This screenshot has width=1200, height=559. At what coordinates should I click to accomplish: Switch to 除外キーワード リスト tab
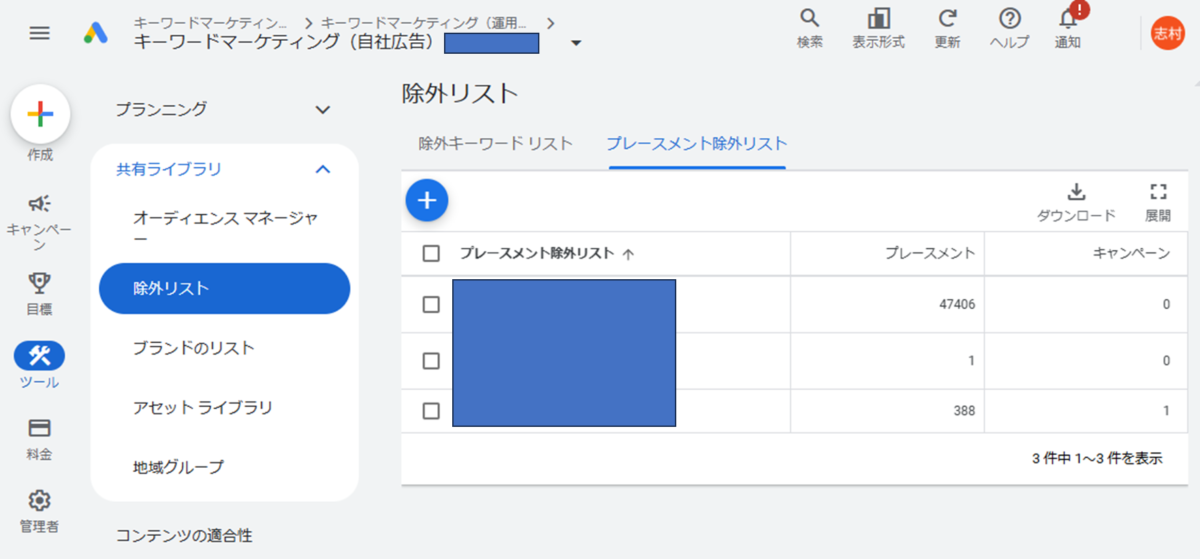(496, 143)
